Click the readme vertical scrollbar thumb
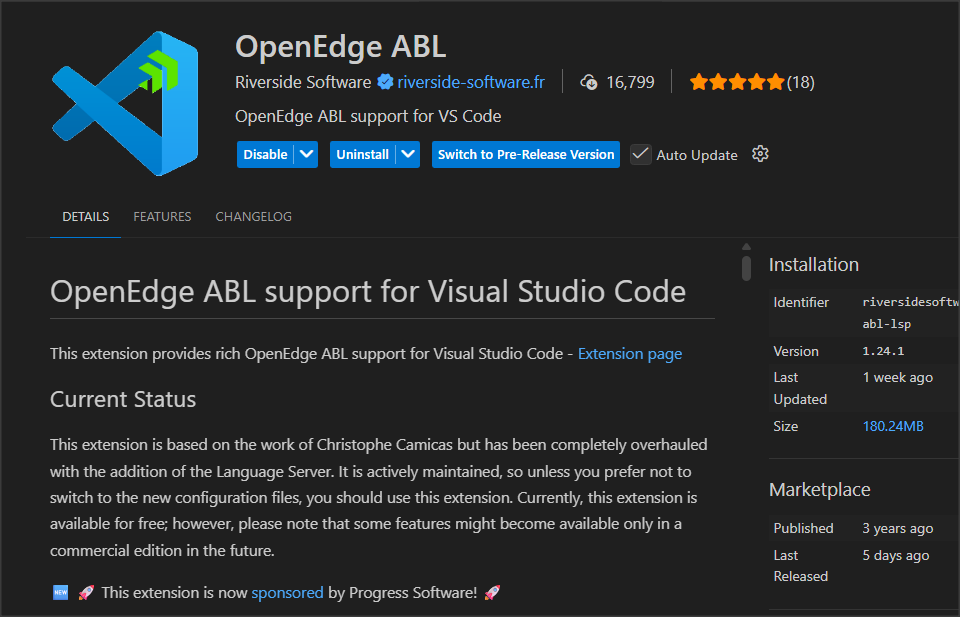Image resolution: width=960 pixels, height=617 pixels. pos(746,267)
